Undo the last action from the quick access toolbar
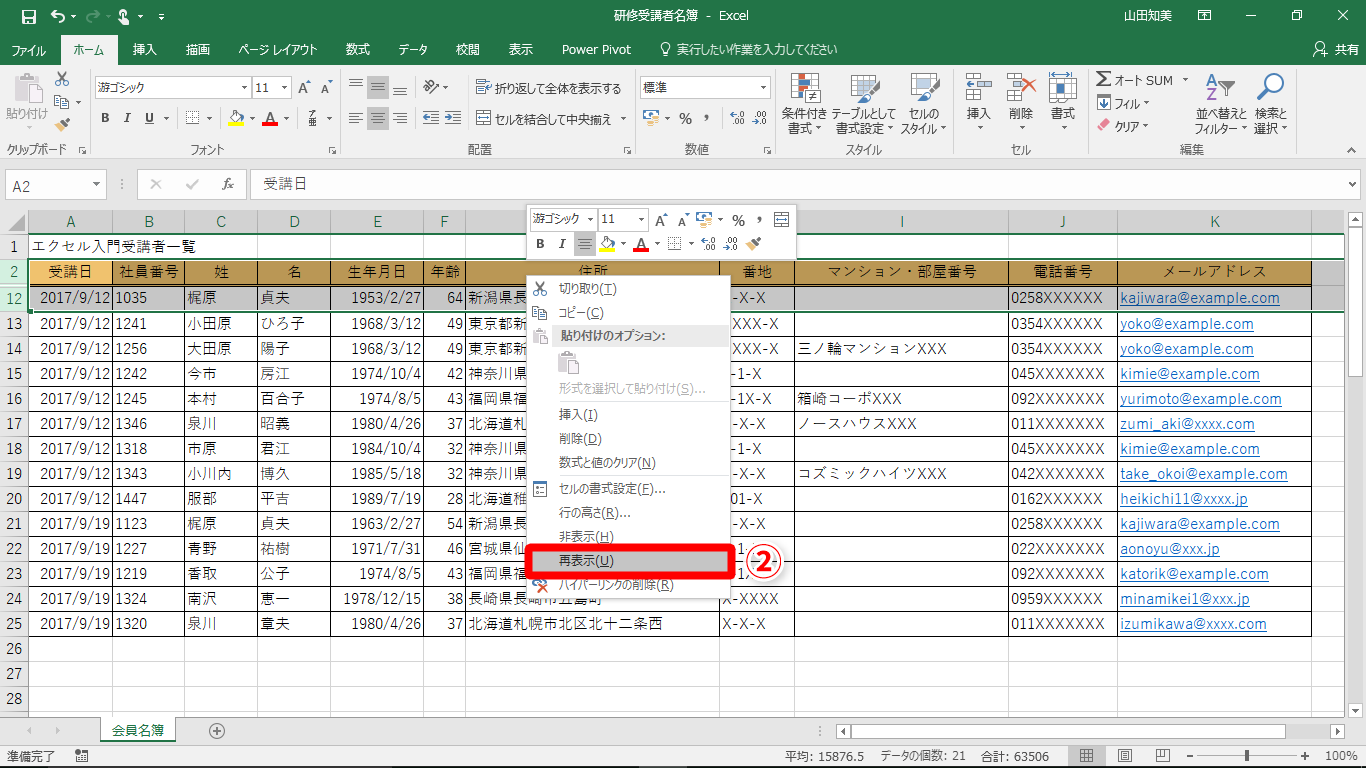This screenshot has width=1366, height=768. [x=58, y=16]
